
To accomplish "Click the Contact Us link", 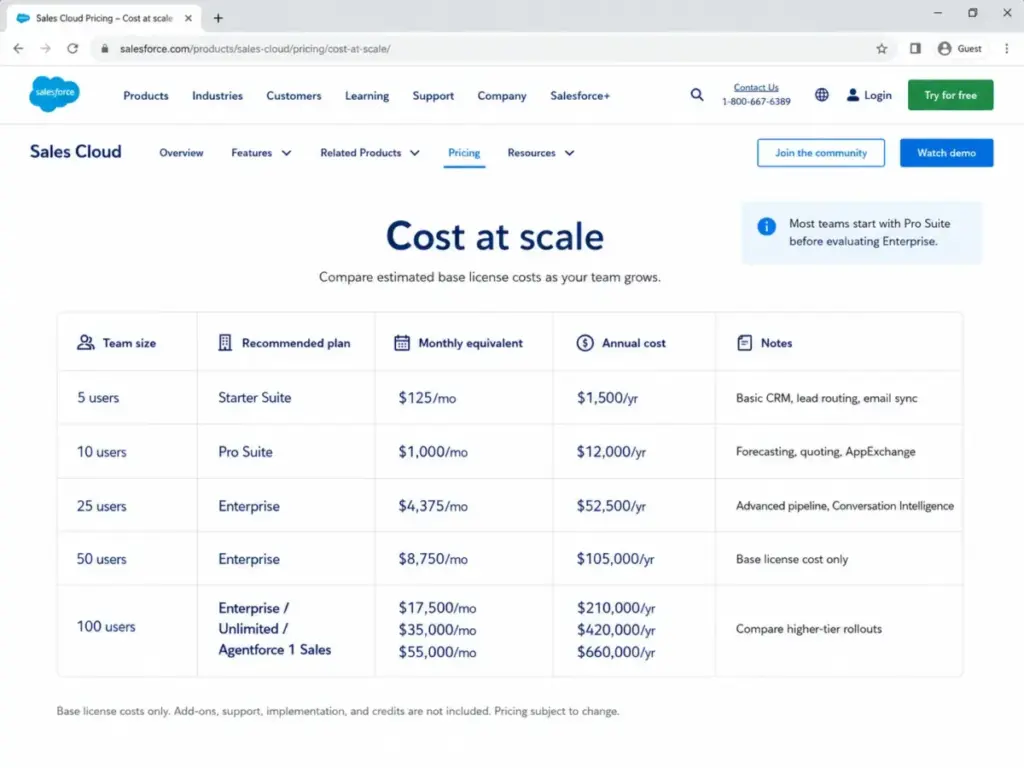I will tap(756, 87).
